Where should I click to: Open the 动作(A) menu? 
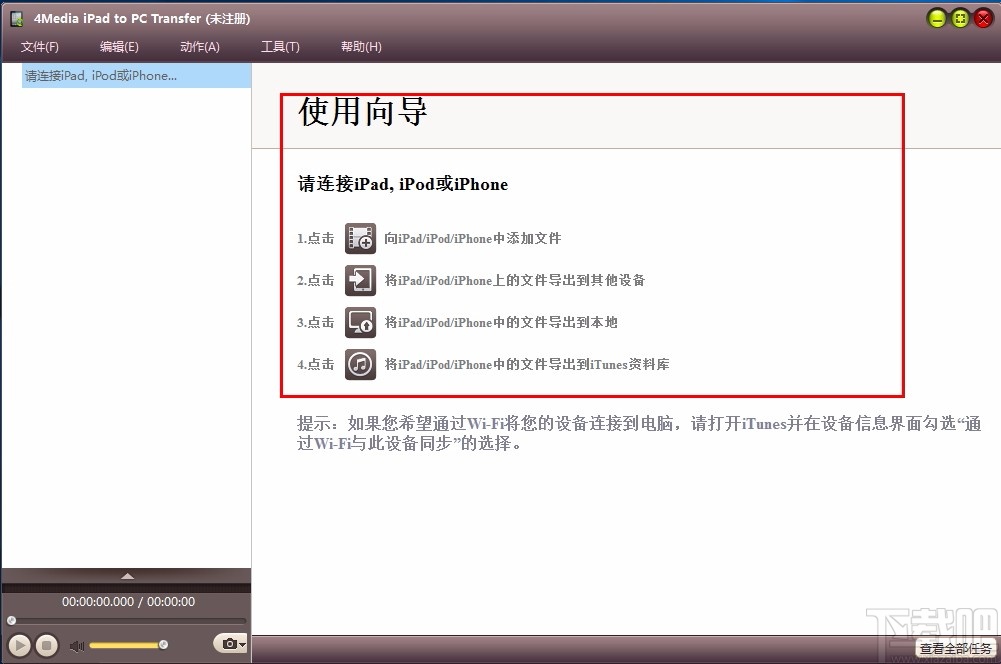click(x=199, y=46)
